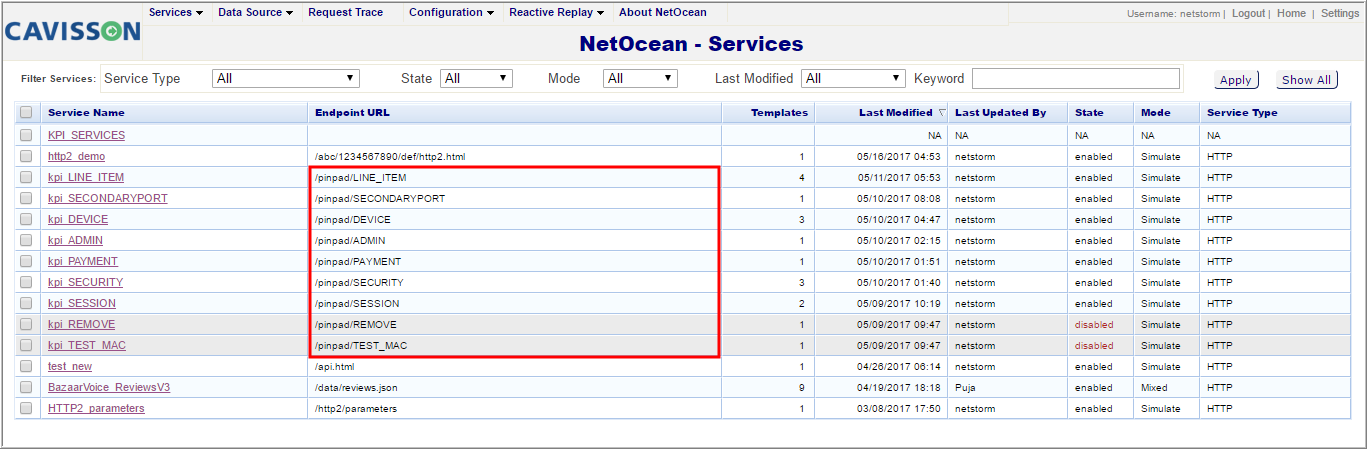1367x449 pixels.
Task: Check the kpi_SECONDARYPORT row checkbox
Action: tap(26, 198)
